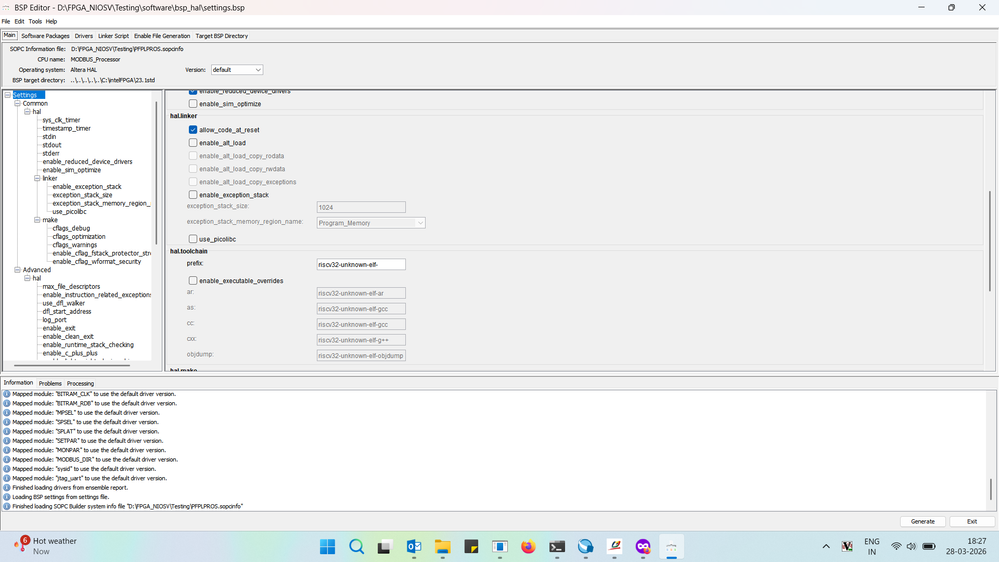This screenshot has height=562, width=999.
Task: Click the info icon beside 'Loading BSP settings'
Action: coord(6,497)
